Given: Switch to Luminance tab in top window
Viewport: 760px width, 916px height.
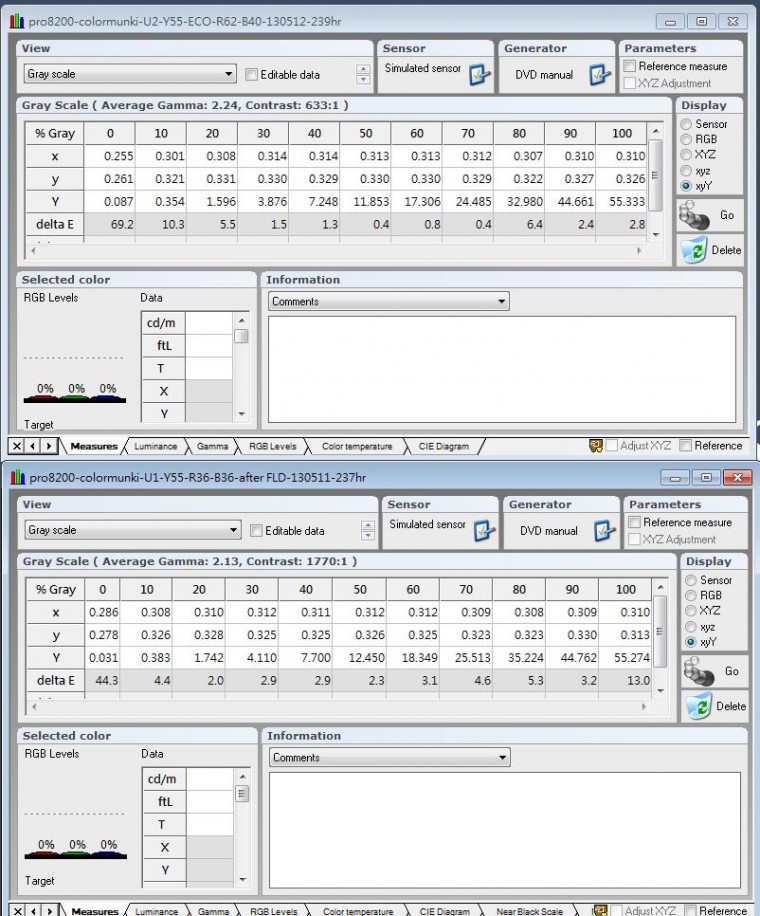Looking at the screenshot, I should pos(155,446).
